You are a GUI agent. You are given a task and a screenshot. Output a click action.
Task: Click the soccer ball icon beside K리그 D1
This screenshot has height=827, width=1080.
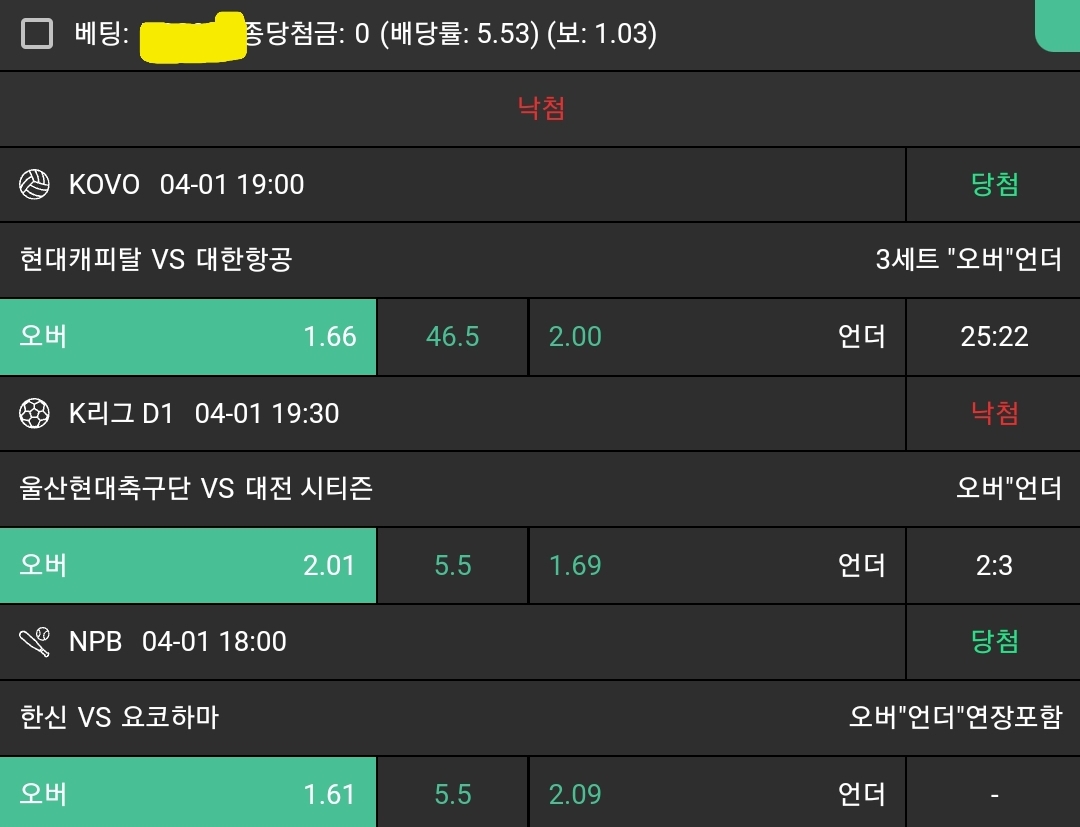point(35,413)
